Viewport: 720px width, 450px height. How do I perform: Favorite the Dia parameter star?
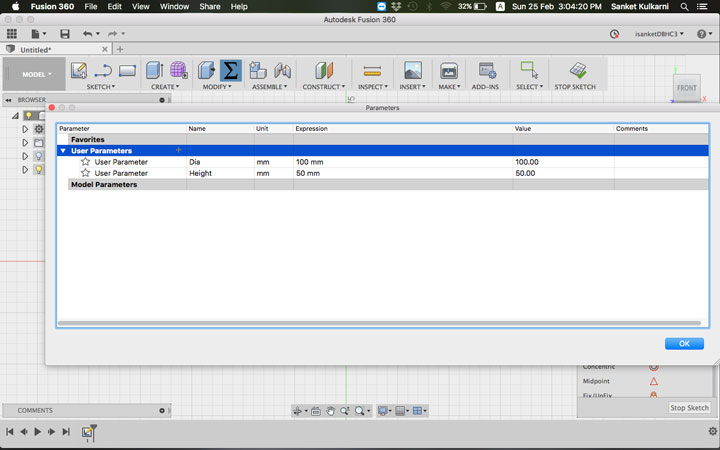coord(85,162)
